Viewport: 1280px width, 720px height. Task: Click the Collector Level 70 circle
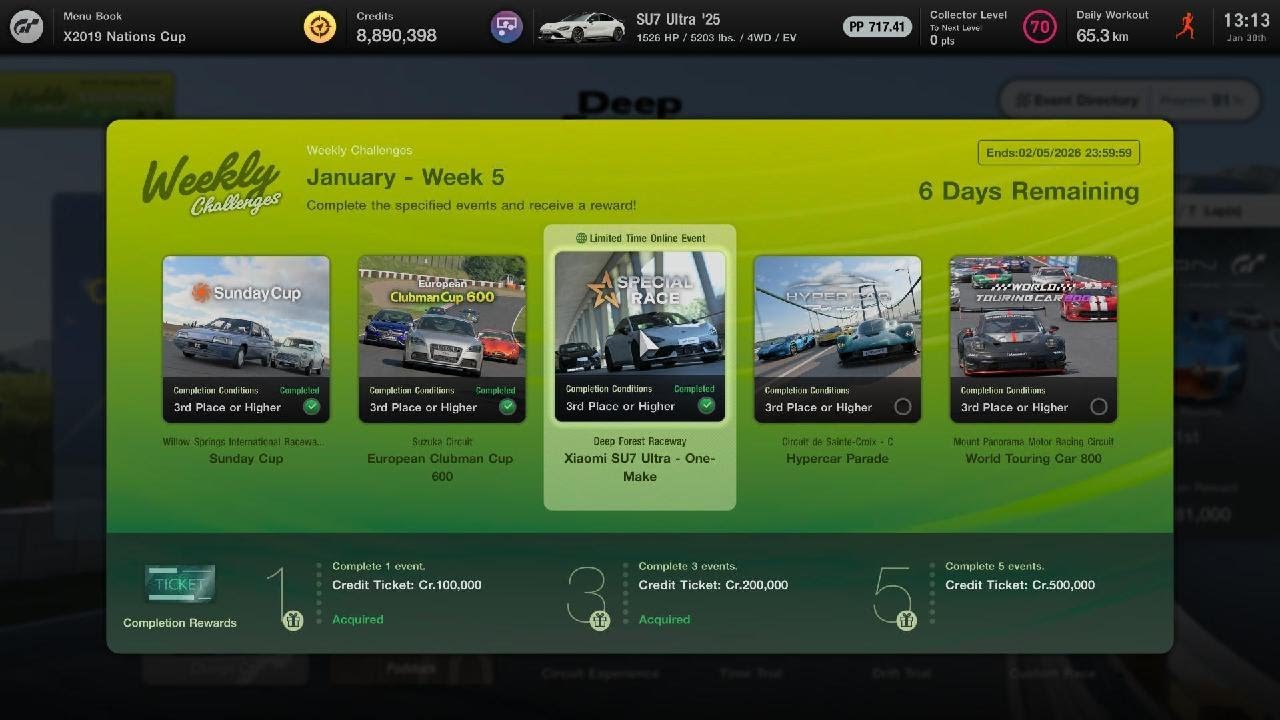(1040, 27)
